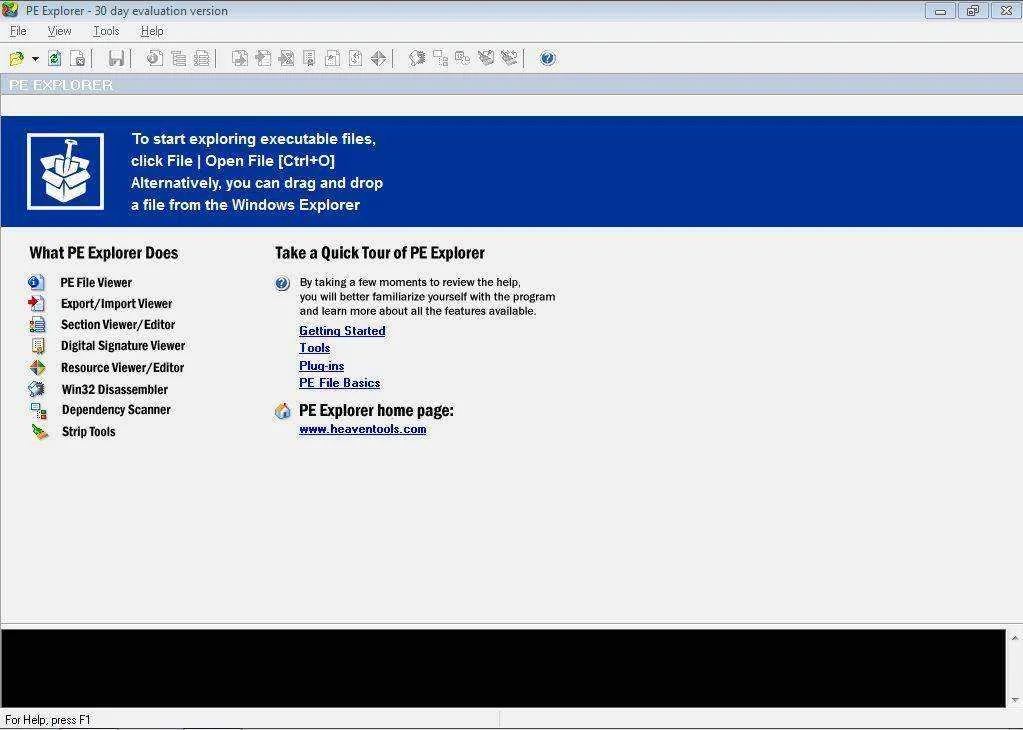Open the File menu
The image size is (1023, 730).
click(18, 31)
